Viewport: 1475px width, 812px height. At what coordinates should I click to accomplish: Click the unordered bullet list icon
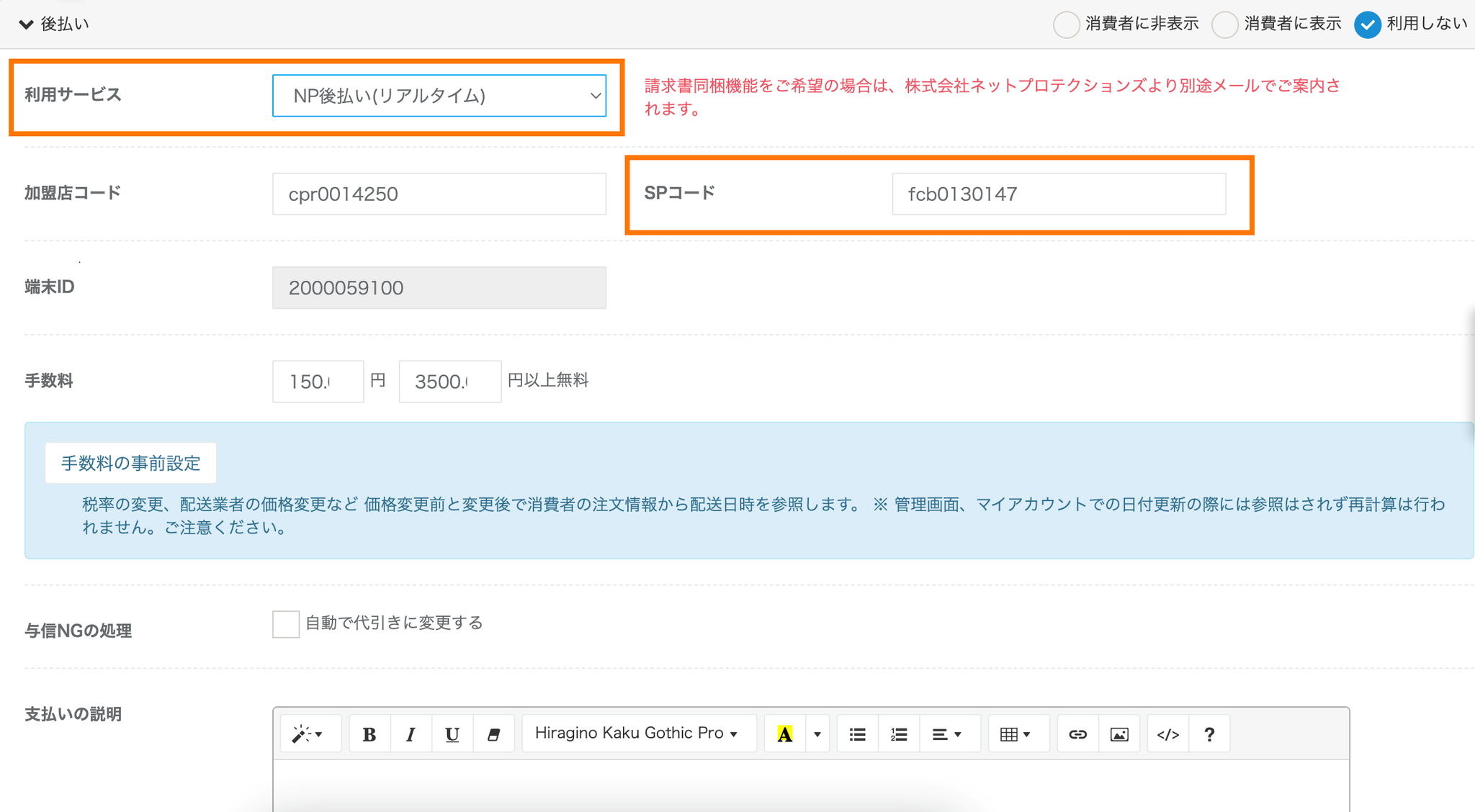[x=857, y=734]
